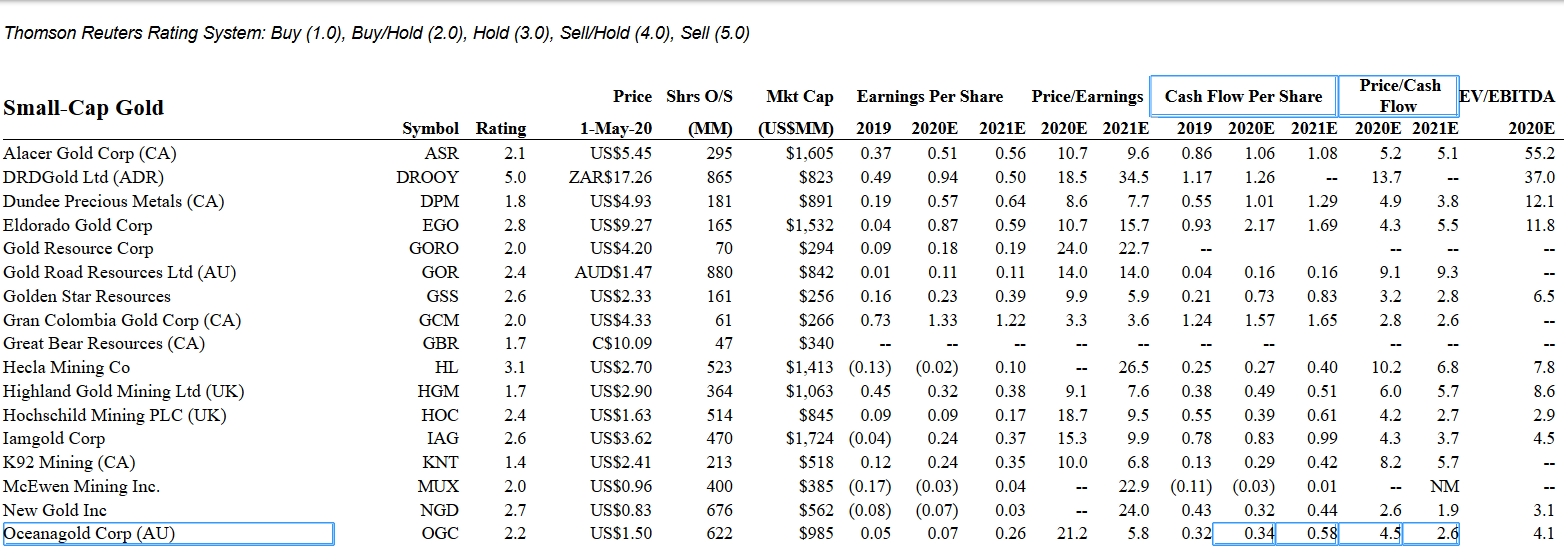Click the Earnings Per Share header
This screenshot has height=547, width=1564.
coord(929,96)
